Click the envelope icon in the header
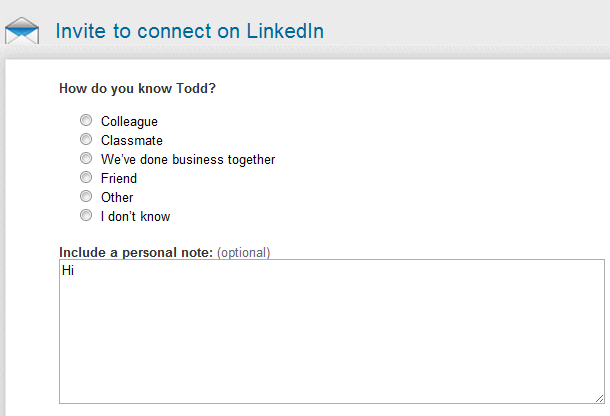The image size is (610, 416). click(22, 32)
